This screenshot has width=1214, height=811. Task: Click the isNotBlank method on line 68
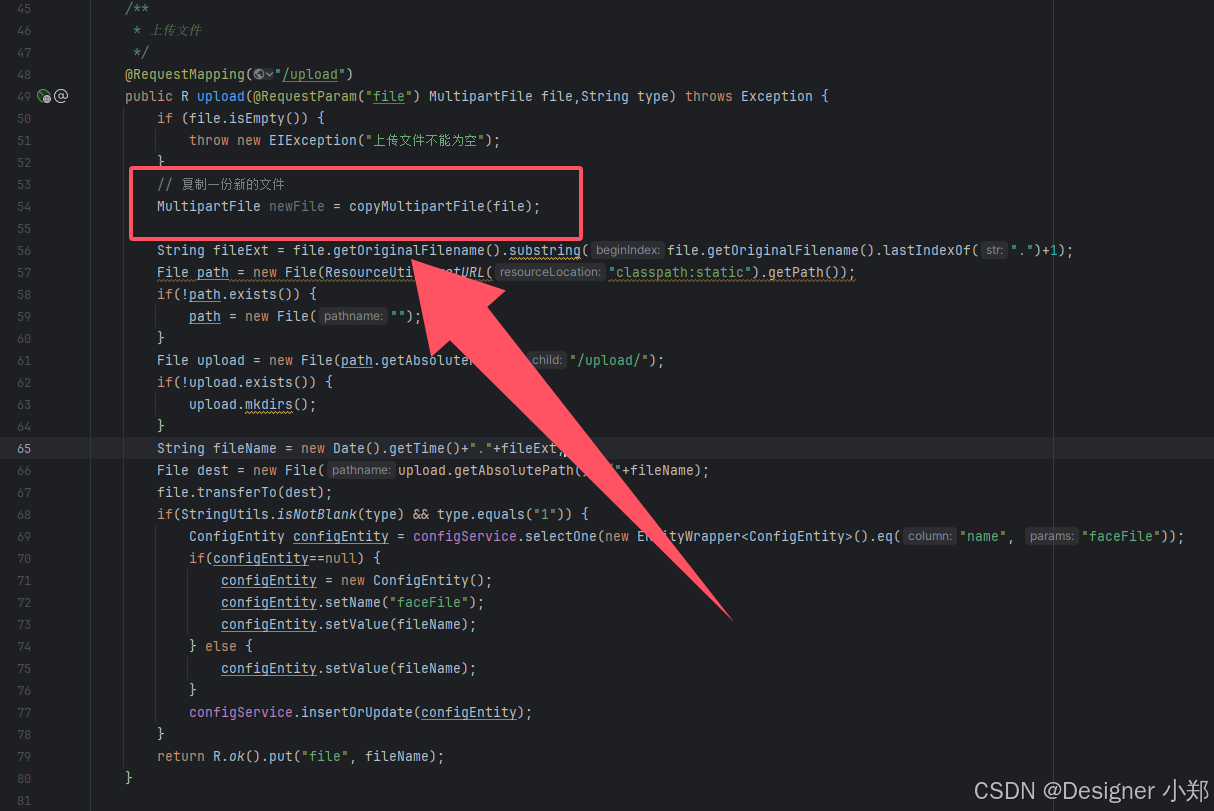pos(313,514)
